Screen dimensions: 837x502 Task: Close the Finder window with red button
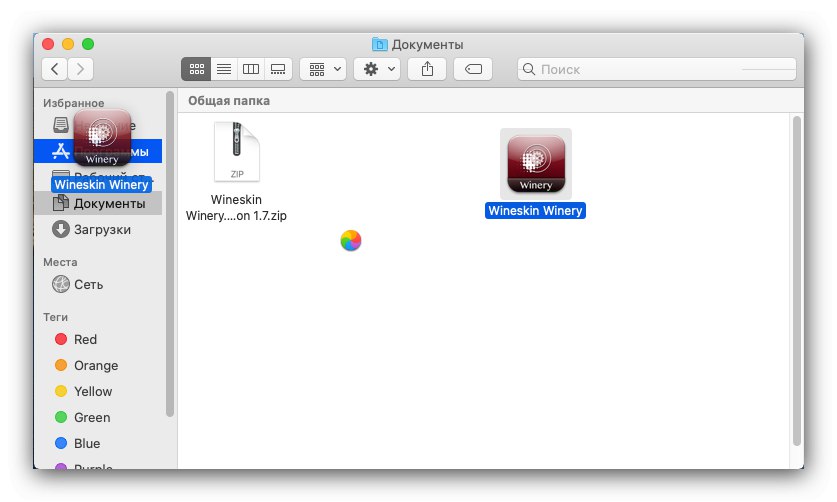(48, 44)
